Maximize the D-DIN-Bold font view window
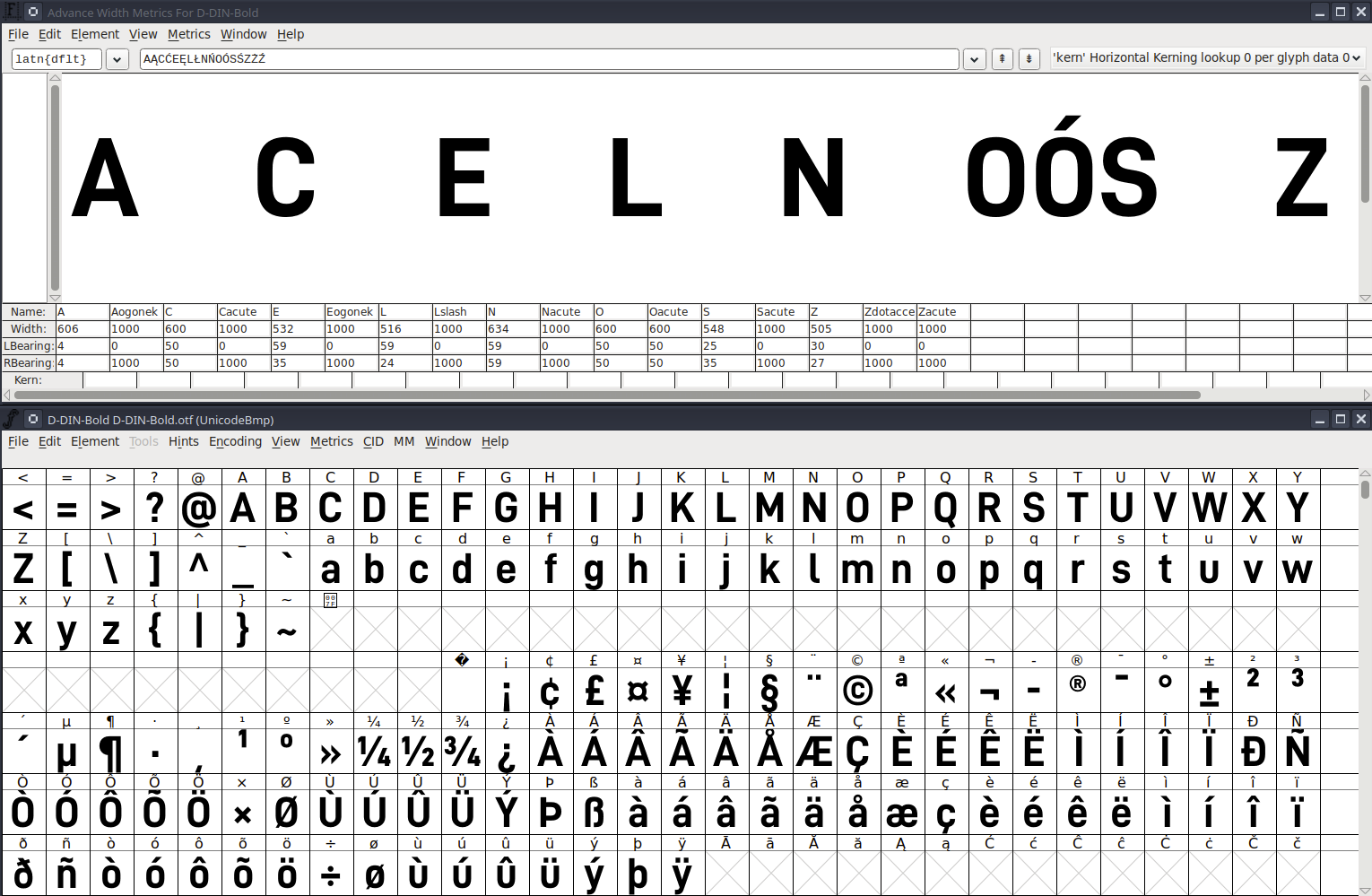This screenshot has width=1372, height=896. (1340, 419)
